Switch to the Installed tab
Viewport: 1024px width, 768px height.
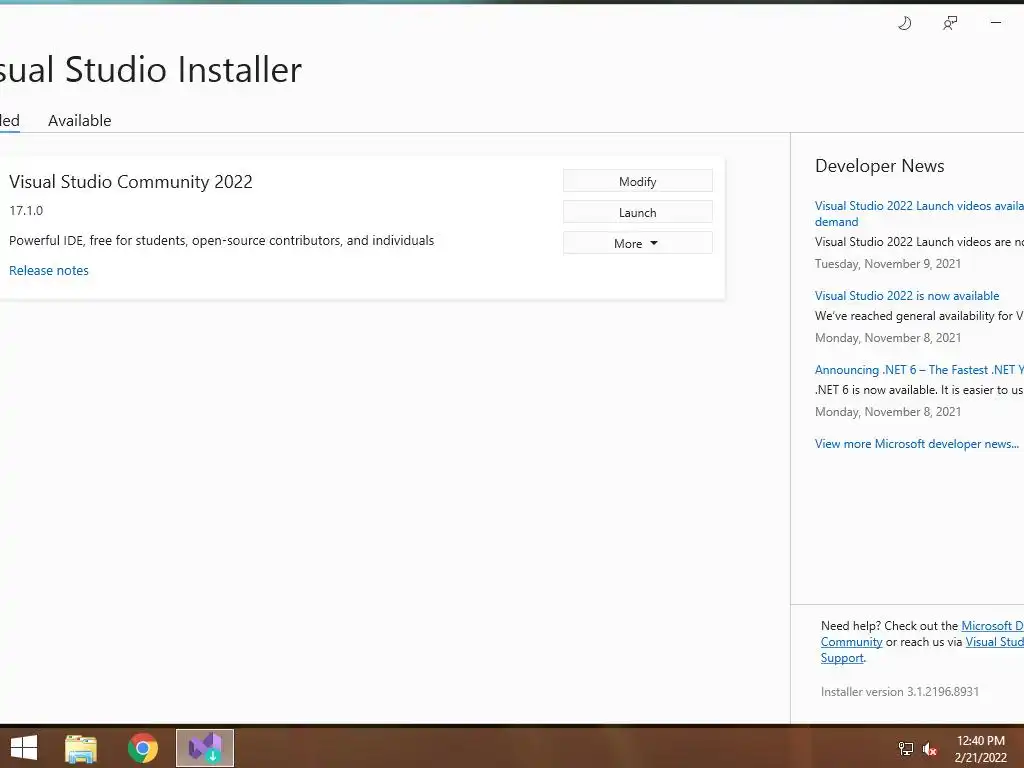[10, 121]
